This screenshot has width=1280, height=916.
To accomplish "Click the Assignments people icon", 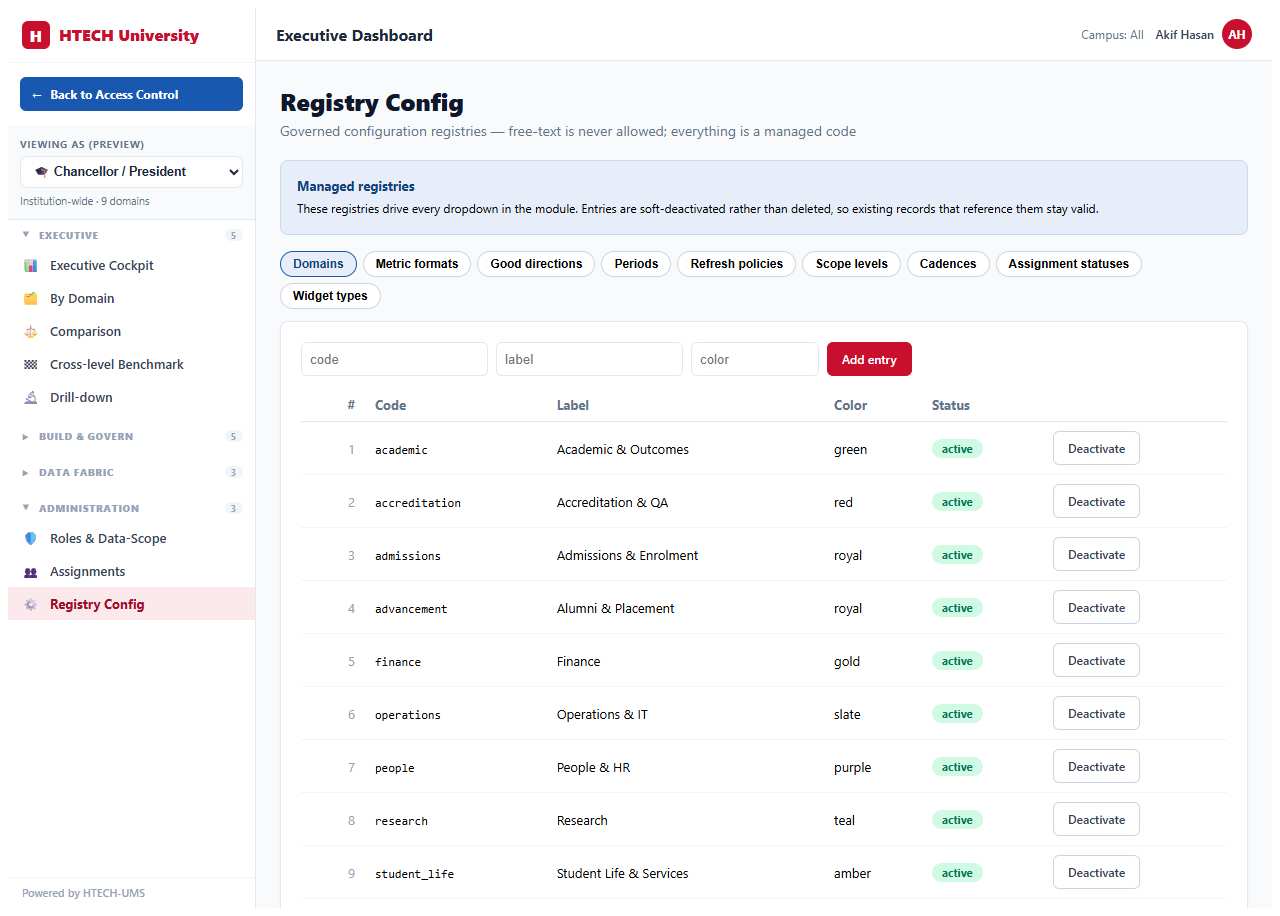I will [x=30, y=572].
